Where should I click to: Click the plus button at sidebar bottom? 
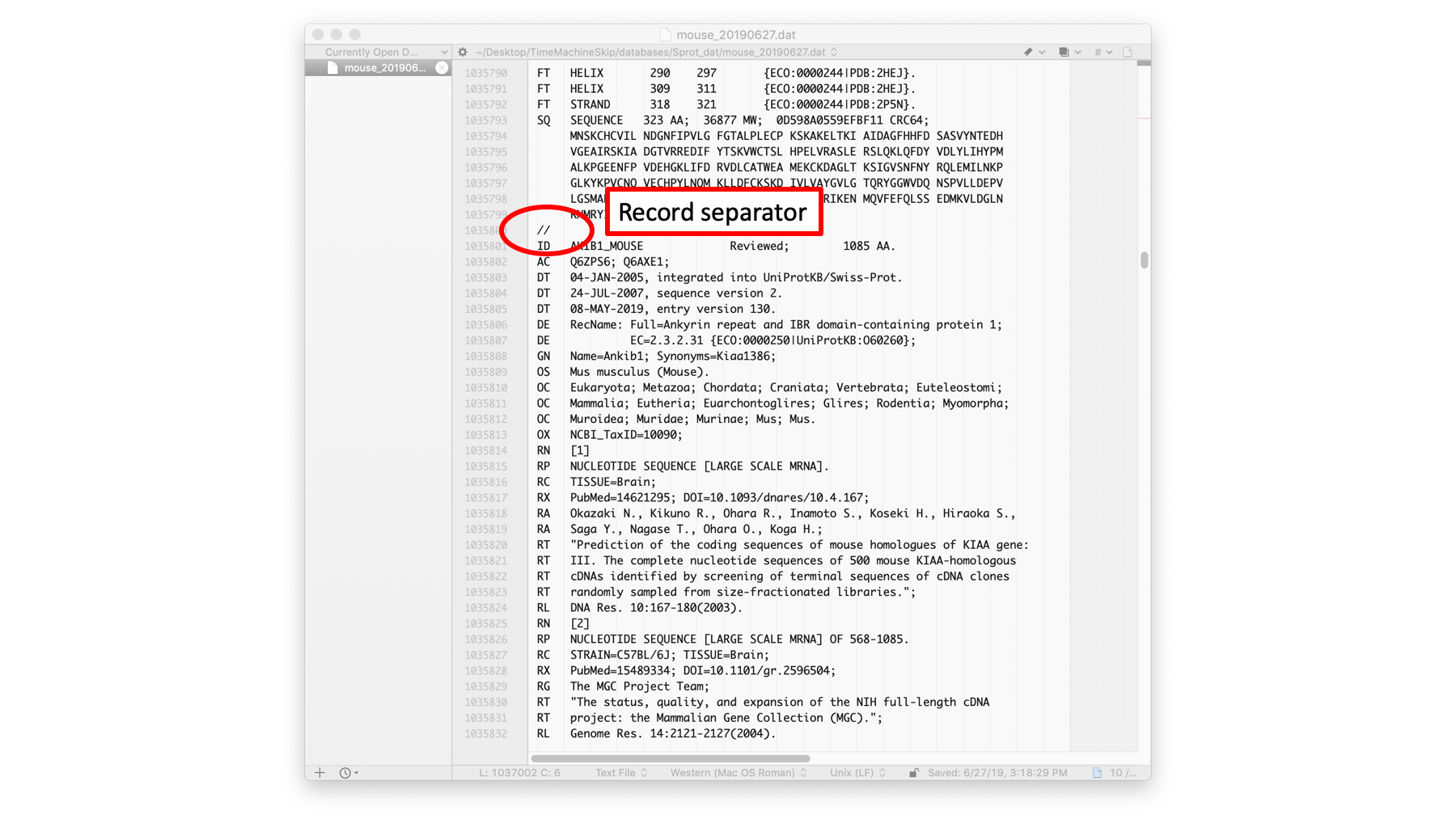(x=320, y=773)
